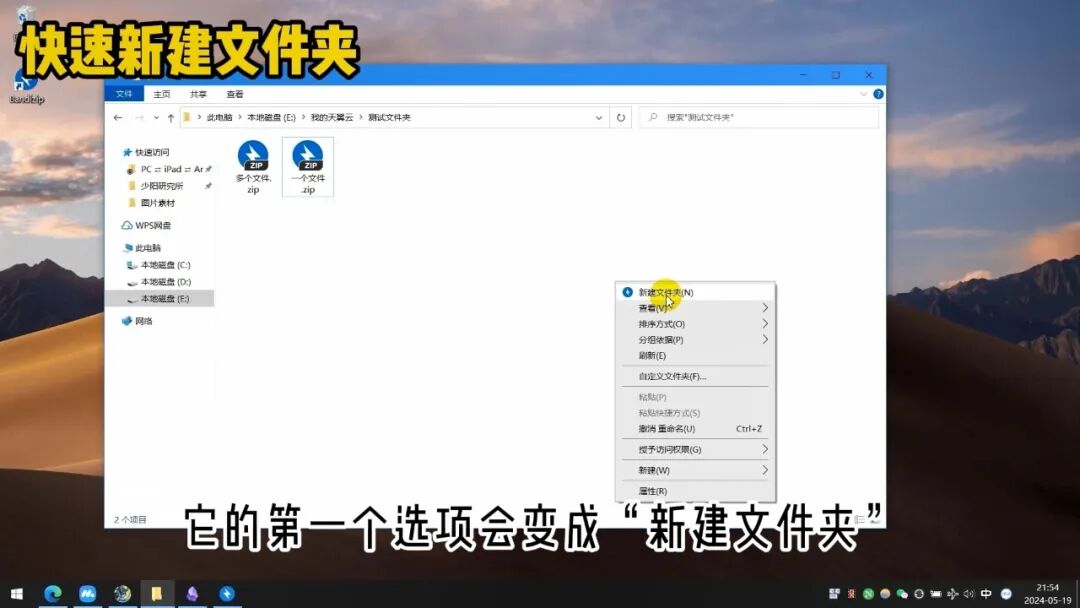Select the 一个文件.zip archive

point(308,158)
